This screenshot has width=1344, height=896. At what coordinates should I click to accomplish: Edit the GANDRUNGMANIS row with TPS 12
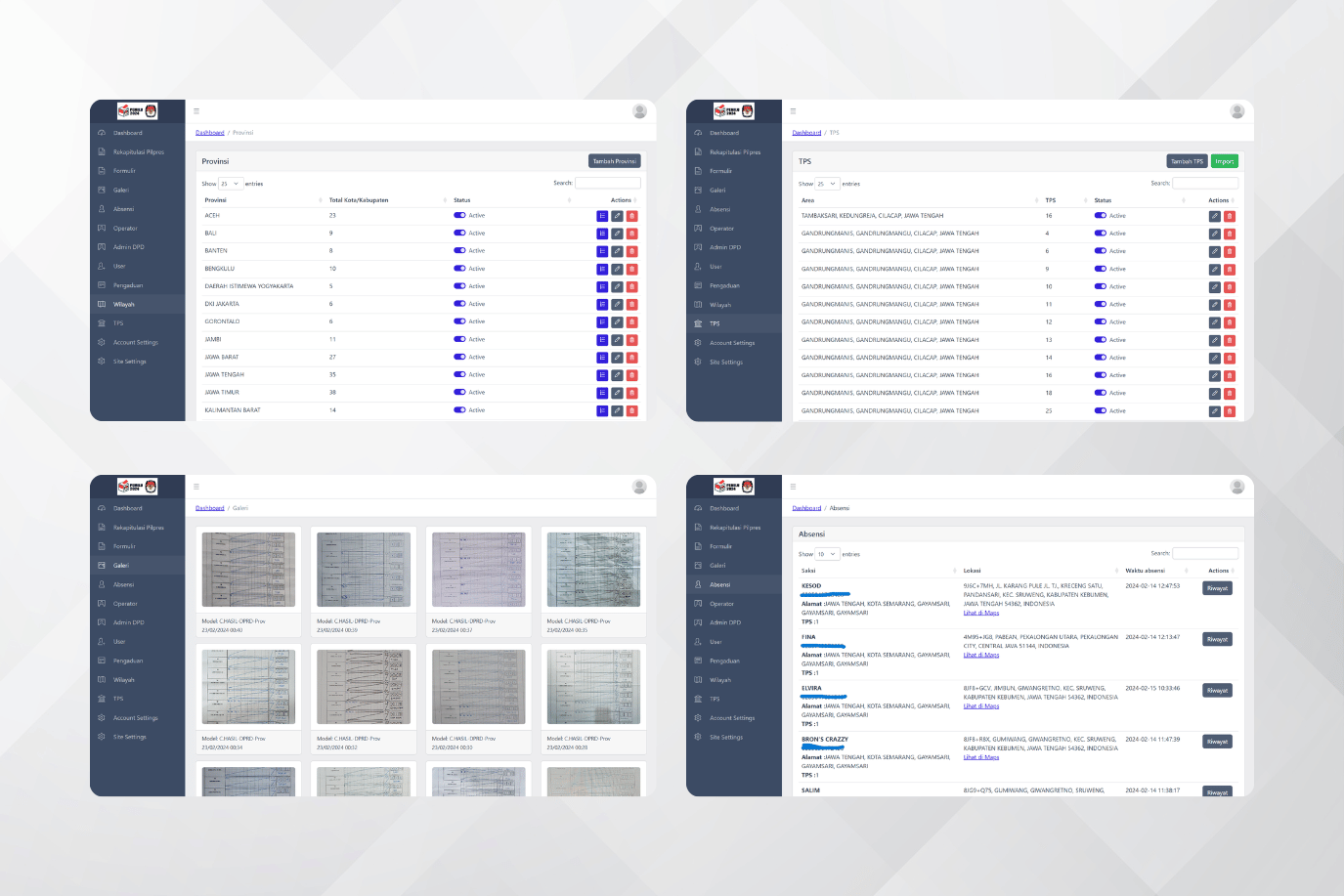click(x=1214, y=322)
